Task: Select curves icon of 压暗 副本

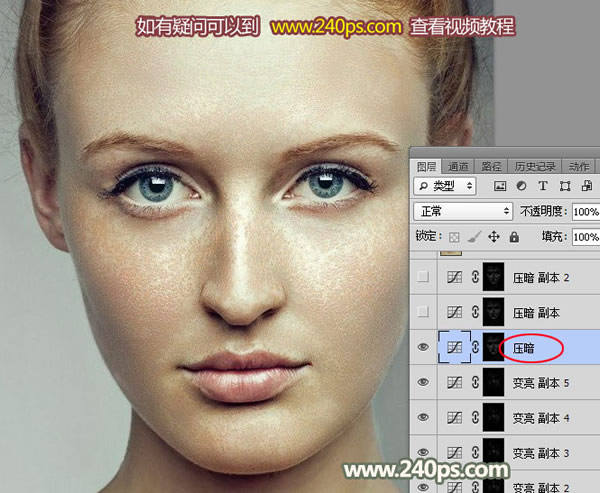Action: pyautogui.click(x=454, y=312)
